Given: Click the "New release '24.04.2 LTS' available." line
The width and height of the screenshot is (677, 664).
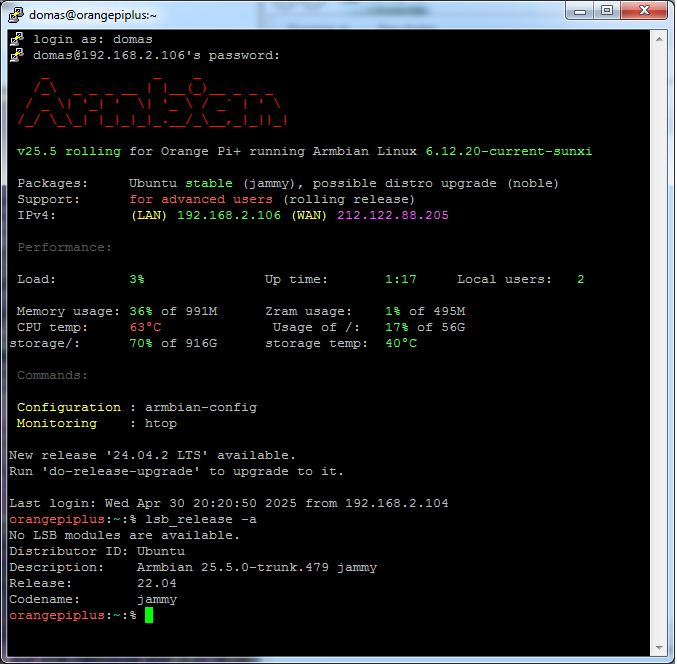Looking at the screenshot, I should [152, 455].
